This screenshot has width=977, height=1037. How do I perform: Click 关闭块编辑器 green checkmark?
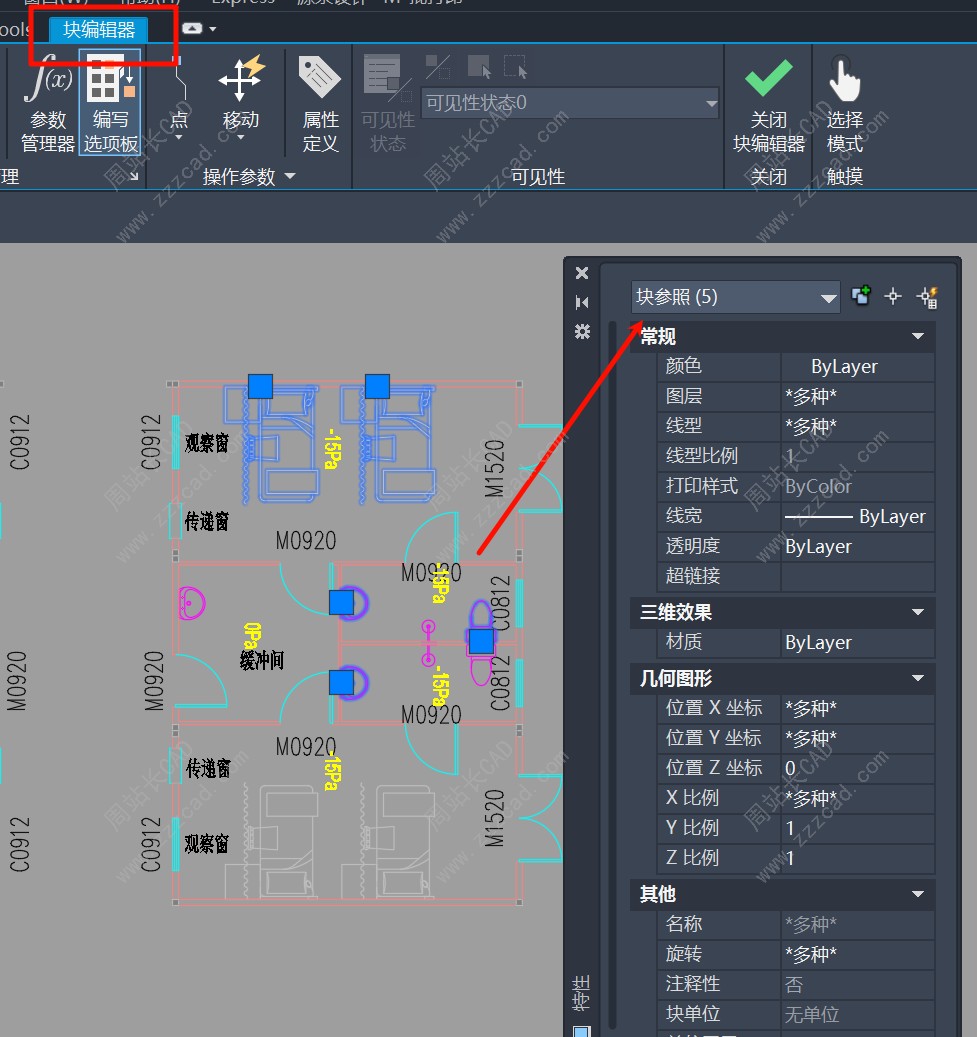[x=768, y=80]
